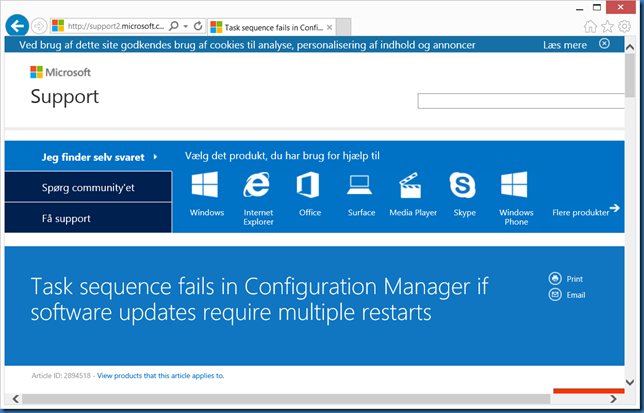Viewport: 644px width, 413px height.
Task: Click the Email article icon
Action: 555,295
